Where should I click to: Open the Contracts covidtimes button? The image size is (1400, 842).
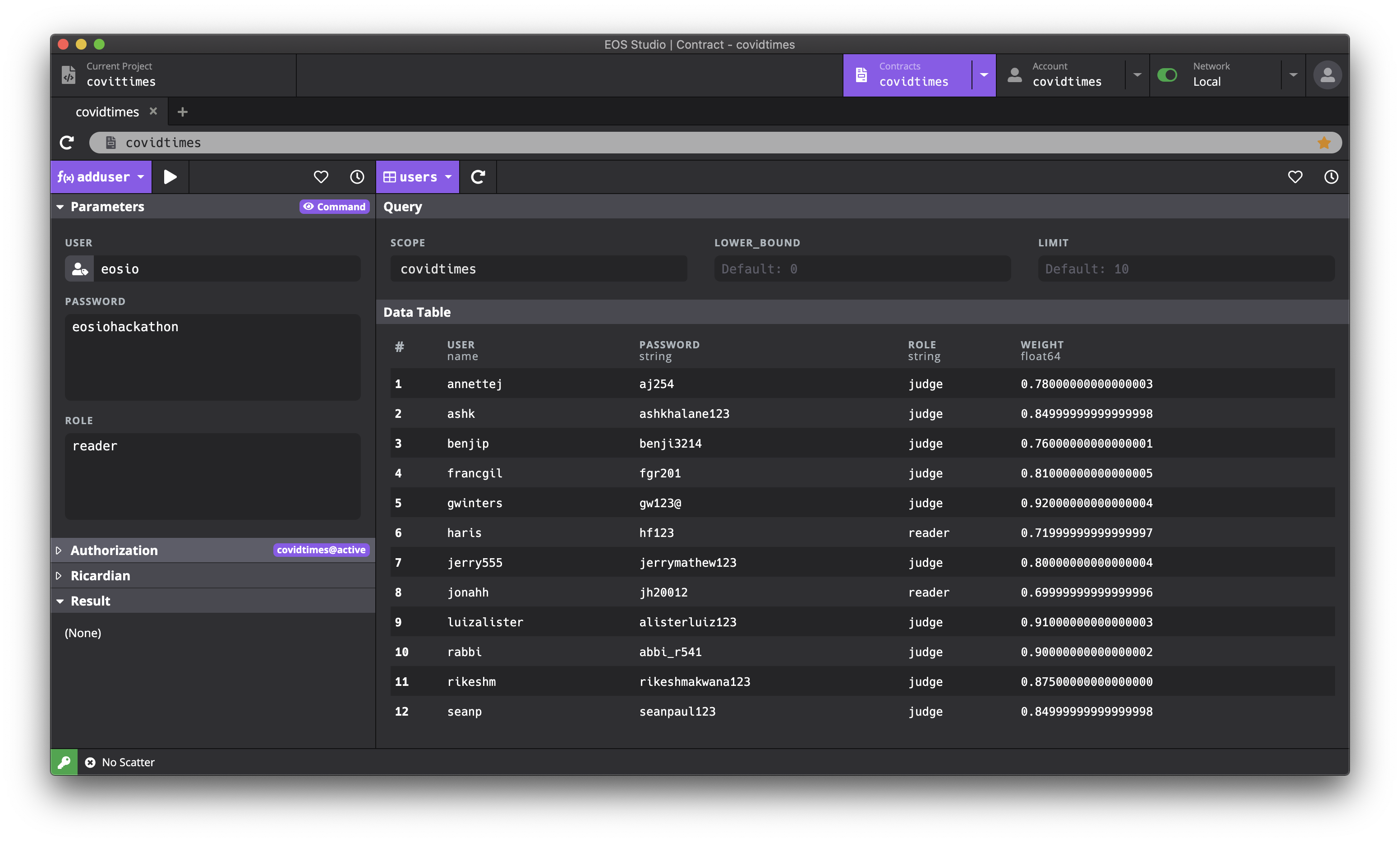(907, 75)
